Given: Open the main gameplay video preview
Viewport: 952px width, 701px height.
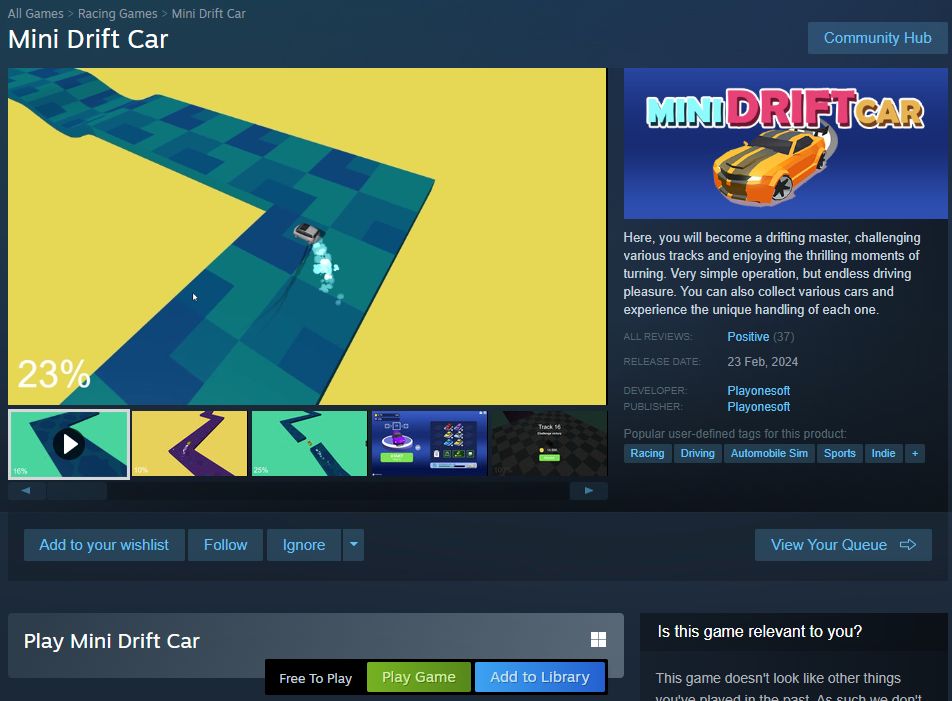Looking at the screenshot, I should (307, 236).
